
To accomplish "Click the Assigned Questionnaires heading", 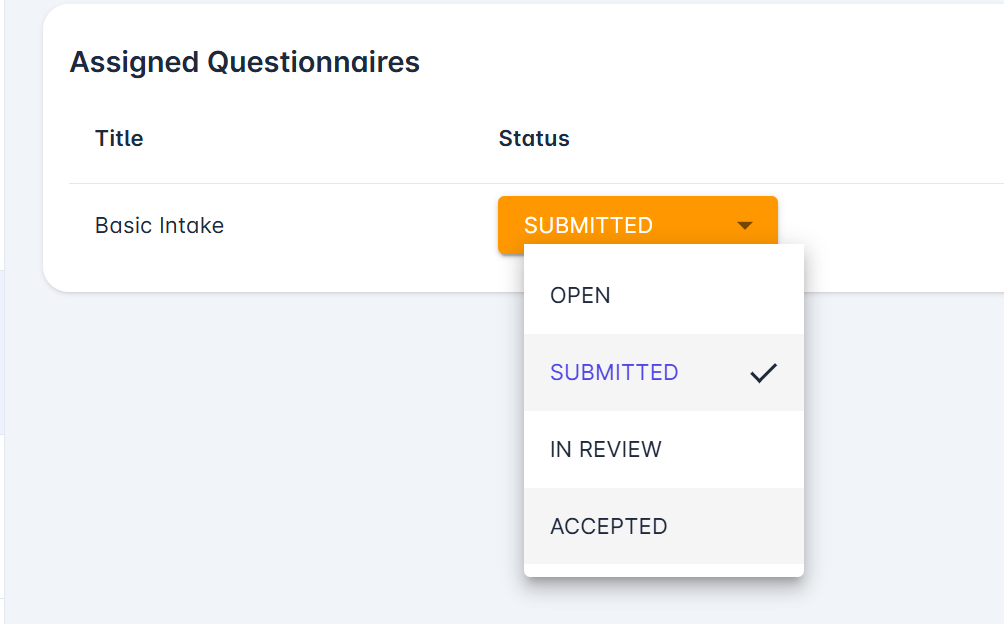I will pos(244,62).
